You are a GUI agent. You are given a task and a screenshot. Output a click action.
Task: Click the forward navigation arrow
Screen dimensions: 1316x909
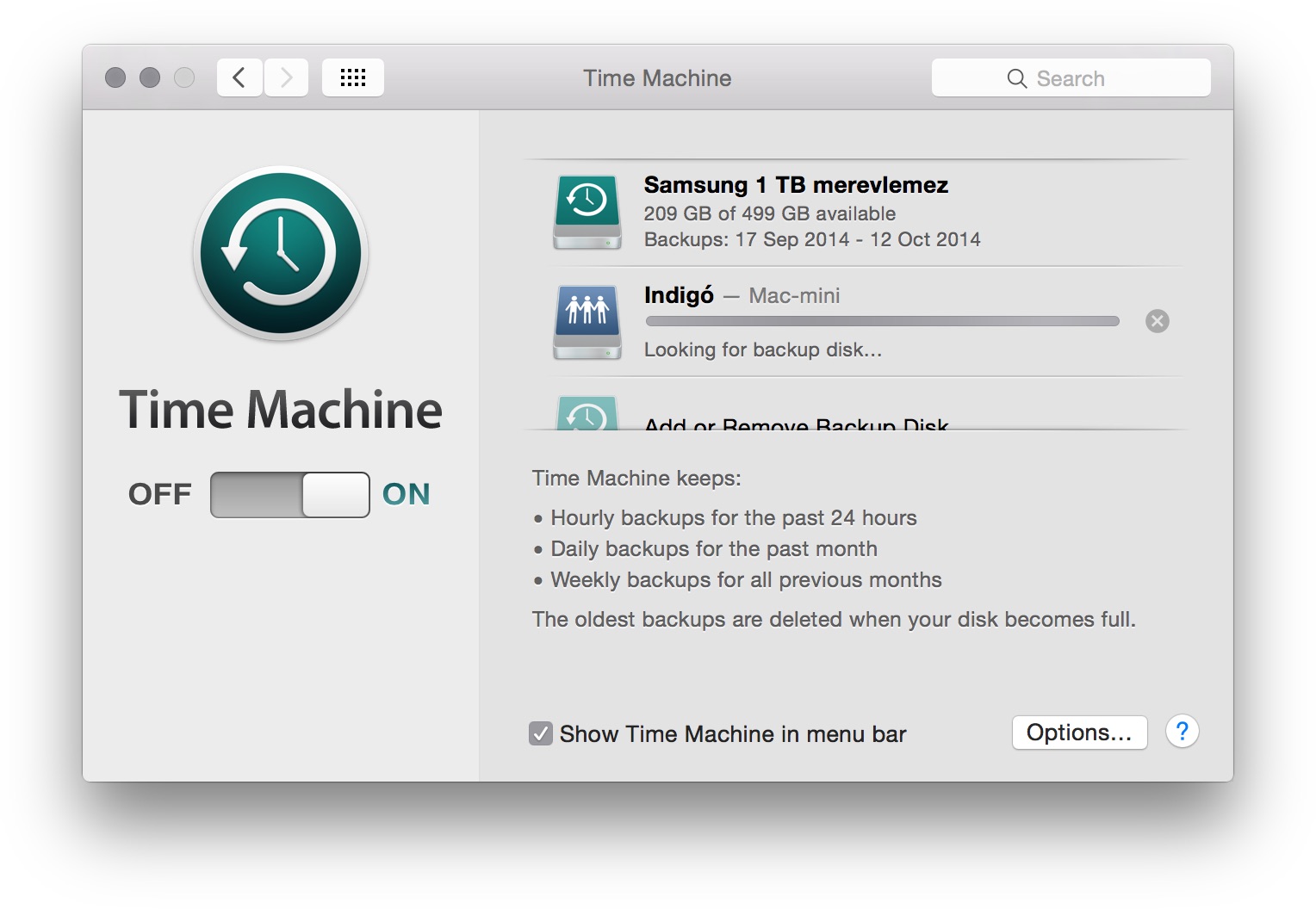pos(286,78)
